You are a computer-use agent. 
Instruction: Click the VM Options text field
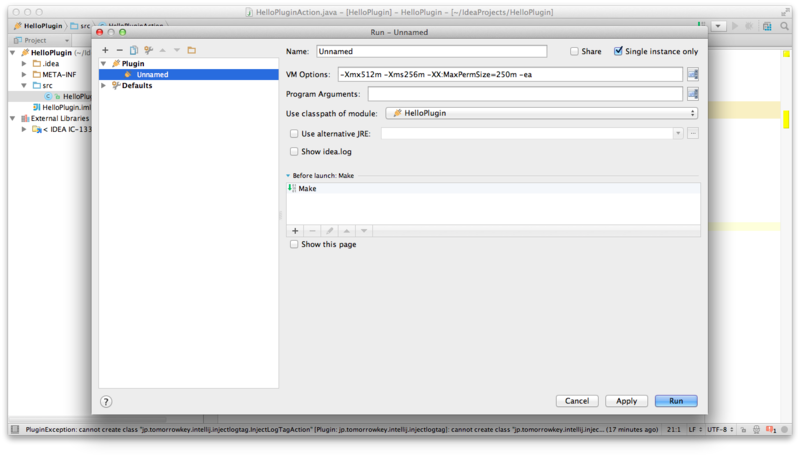pyautogui.click(x=510, y=74)
